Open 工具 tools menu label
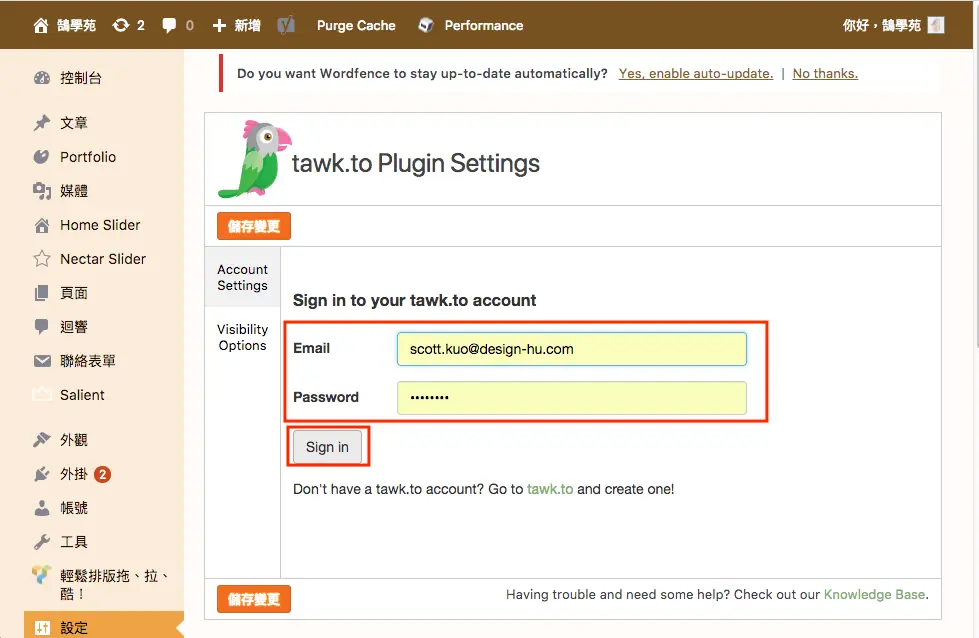This screenshot has width=979, height=638. (x=74, y=542)
